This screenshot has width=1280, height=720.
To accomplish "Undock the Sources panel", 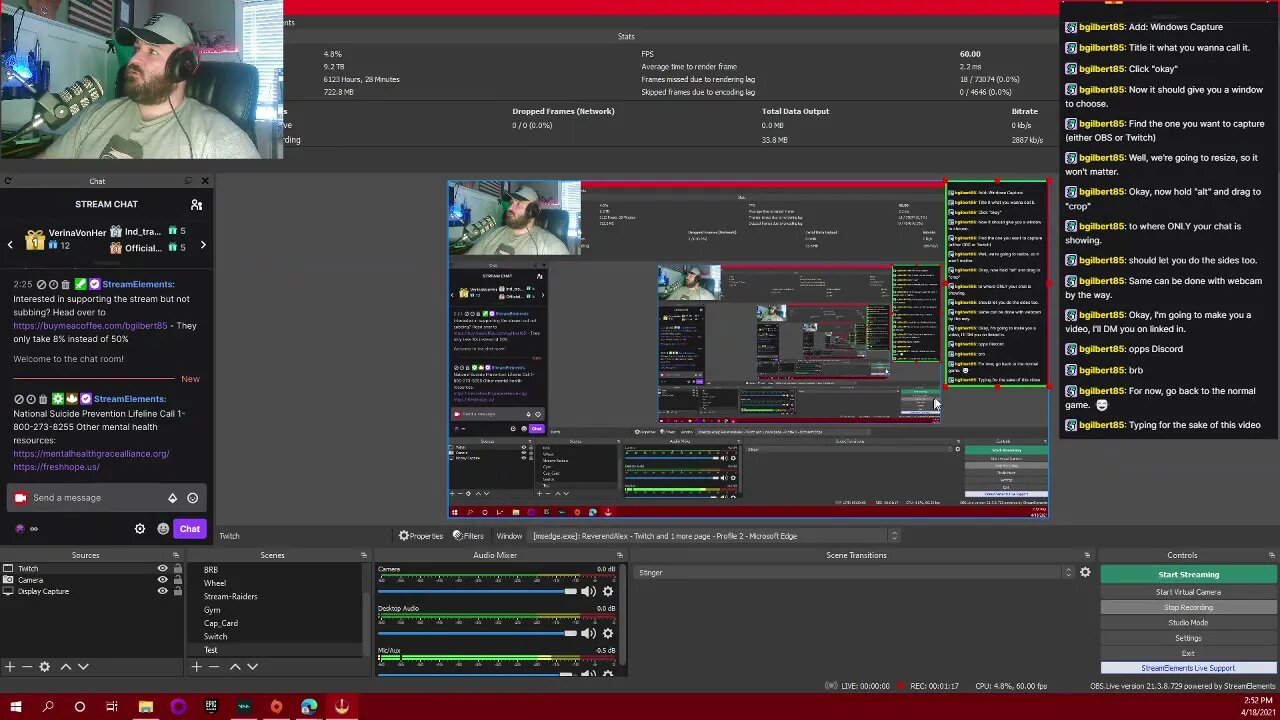I will click(x=175, y=555).
